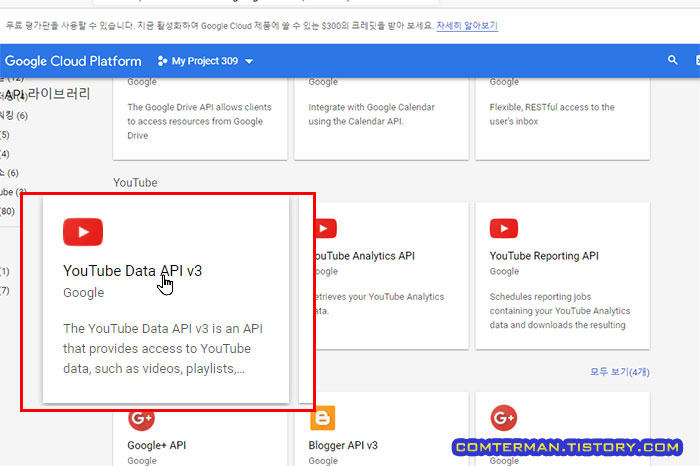Click the YouTube section heading

135,183
